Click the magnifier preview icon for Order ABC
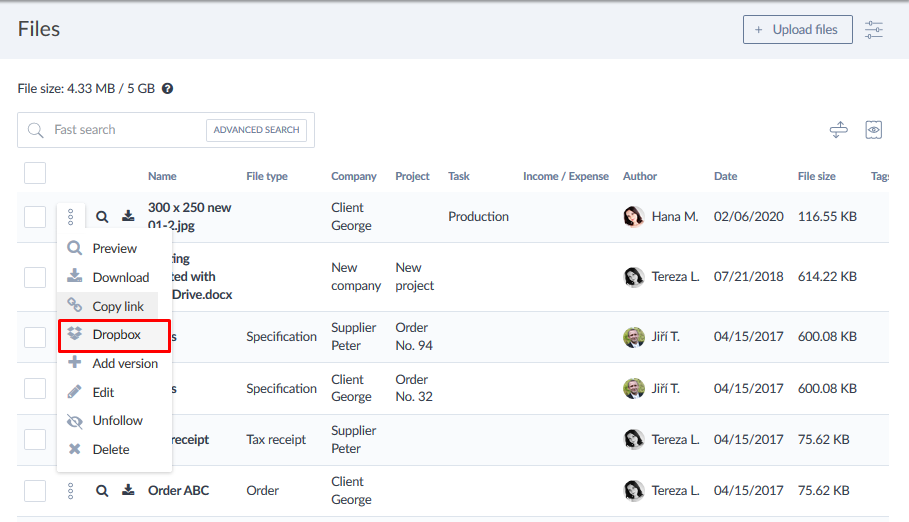The width and height of the screenshot is (909, 522). point(102,490)
